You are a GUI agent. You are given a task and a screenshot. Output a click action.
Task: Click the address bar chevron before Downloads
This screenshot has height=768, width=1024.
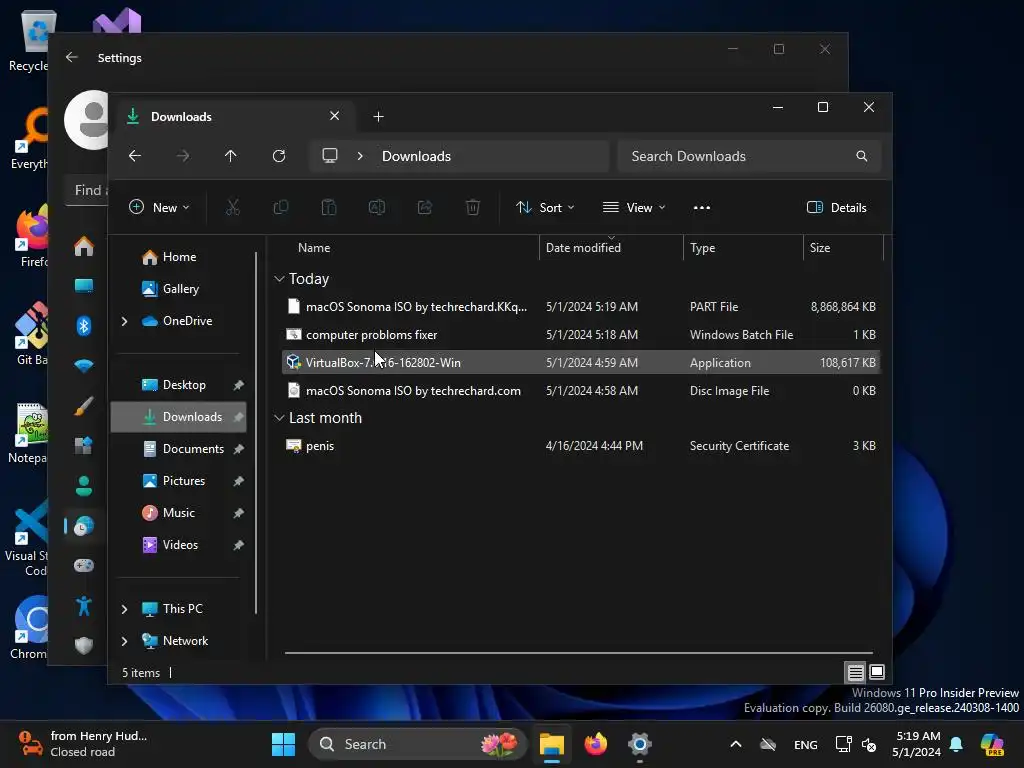(x=360, y=156)
